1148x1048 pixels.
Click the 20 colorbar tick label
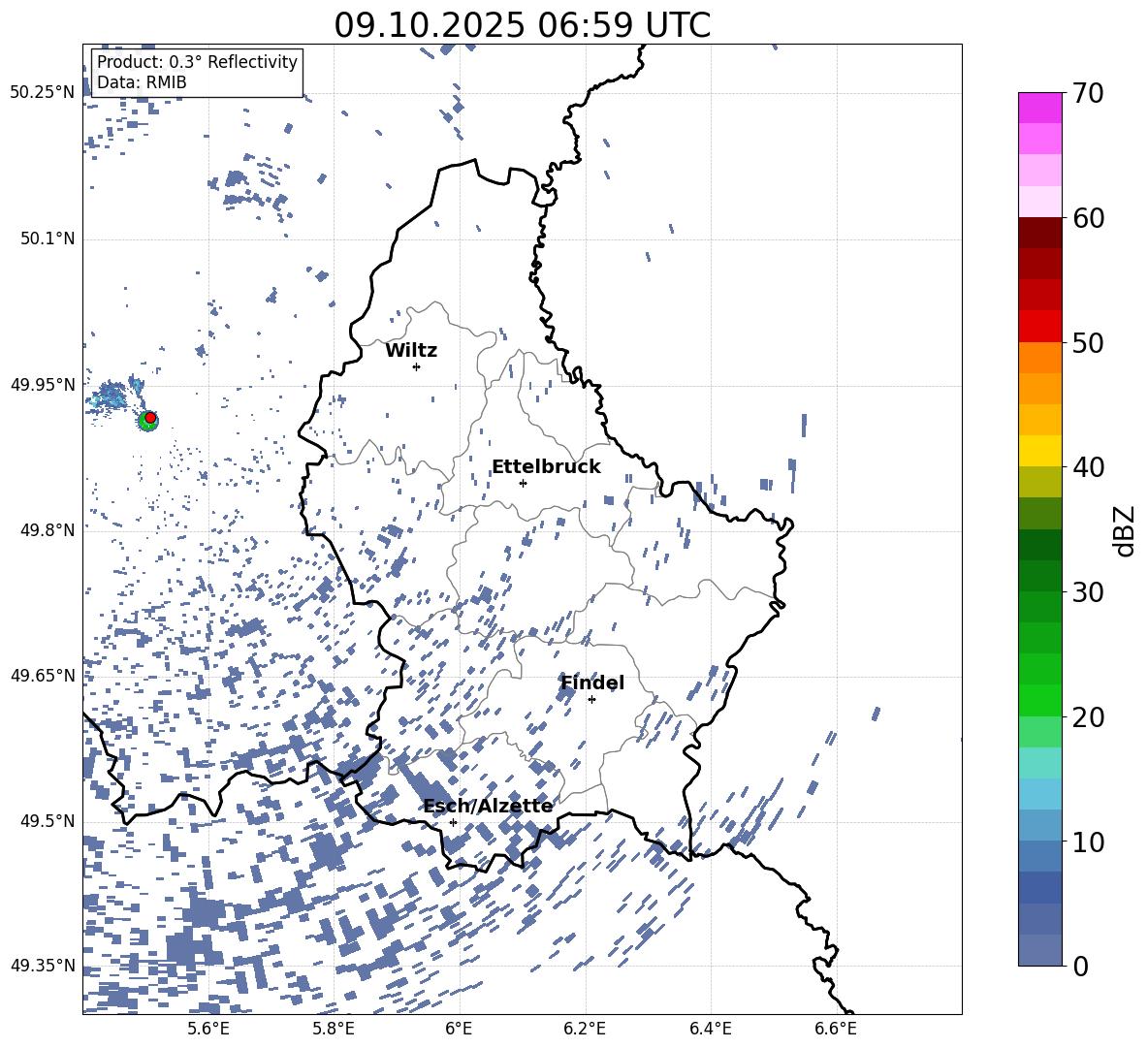tap(1088, 717)
